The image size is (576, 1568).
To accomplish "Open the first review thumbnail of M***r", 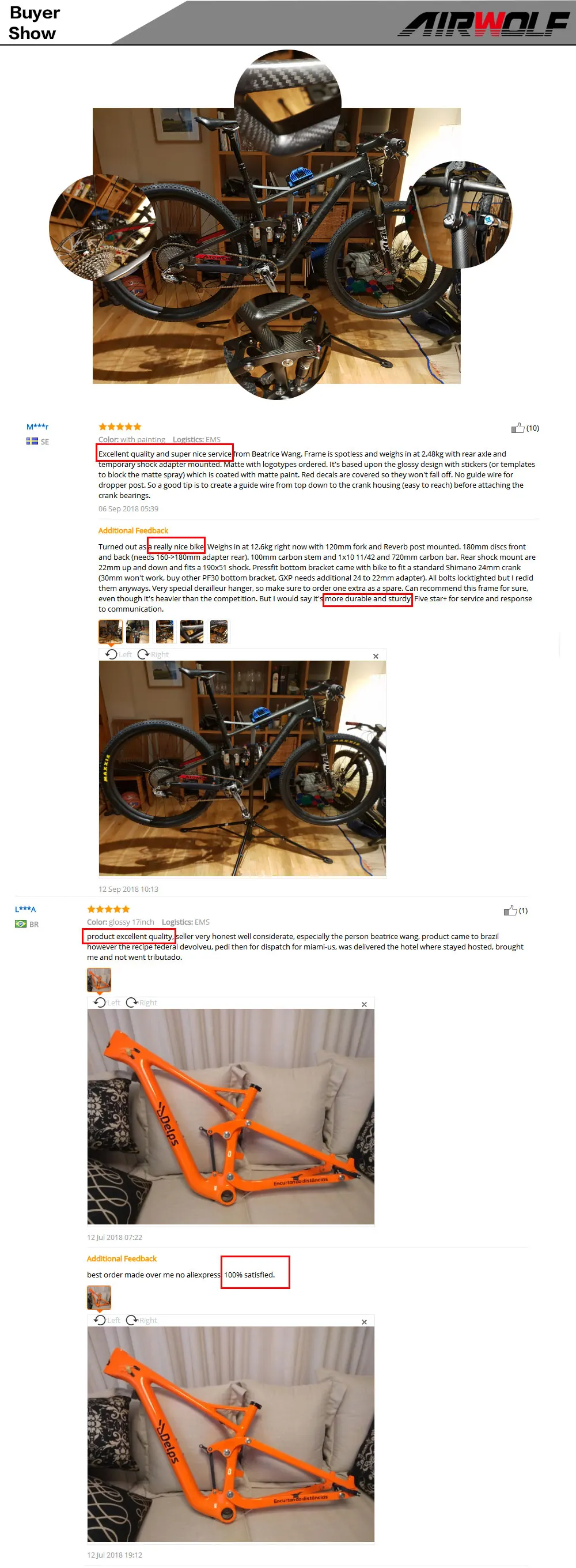I will pyautogui.click(x=111, y=632).
